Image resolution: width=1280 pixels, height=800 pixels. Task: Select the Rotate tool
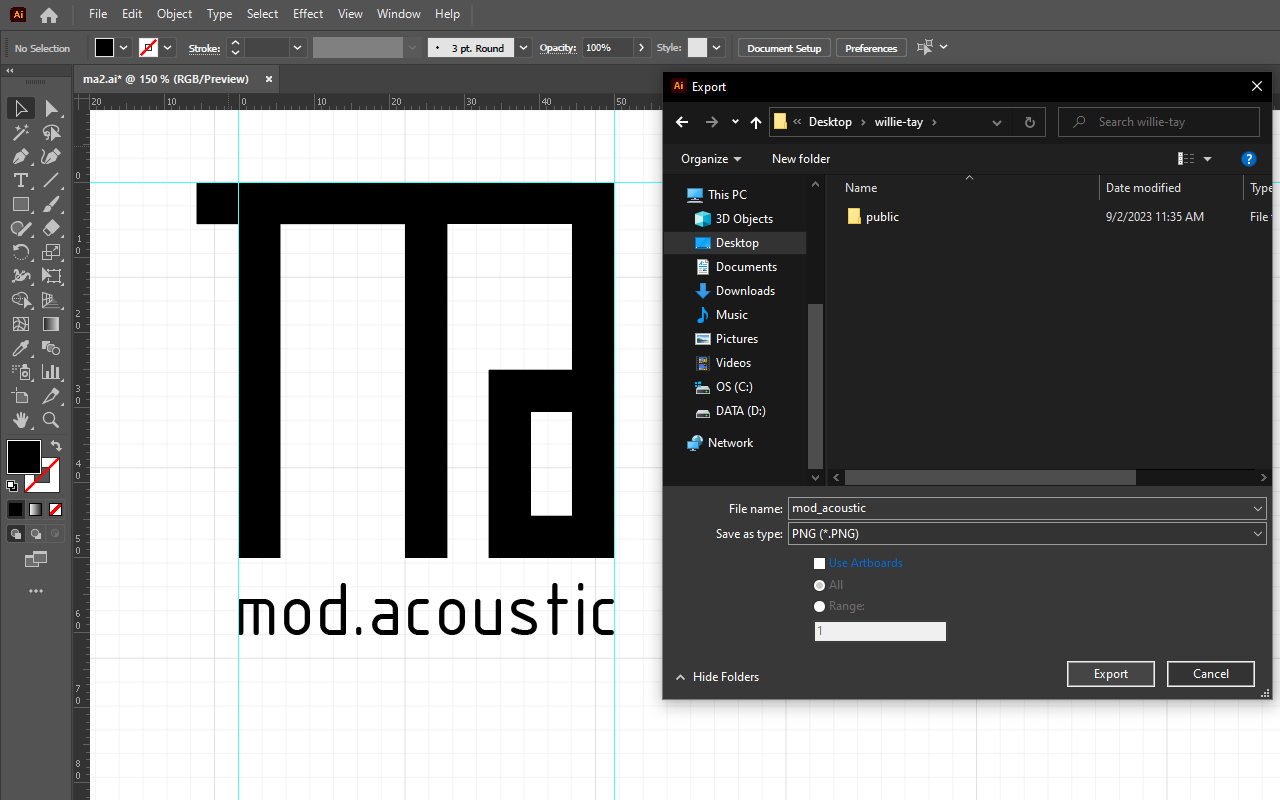click(21, 252)
